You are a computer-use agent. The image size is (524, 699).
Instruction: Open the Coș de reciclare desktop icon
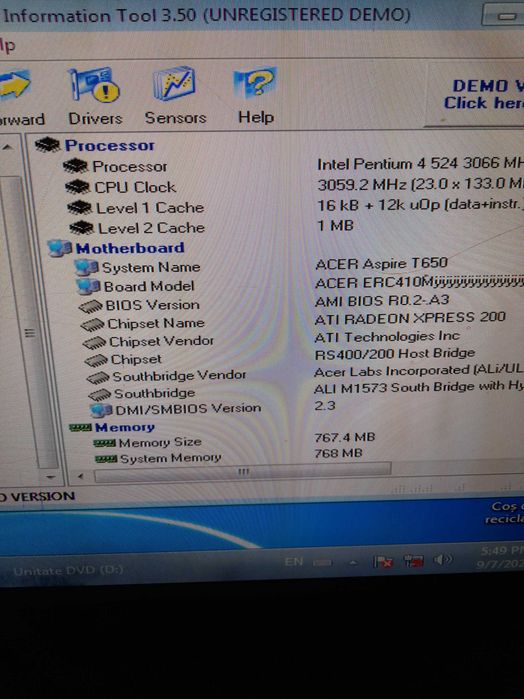[x=504, y=513]
